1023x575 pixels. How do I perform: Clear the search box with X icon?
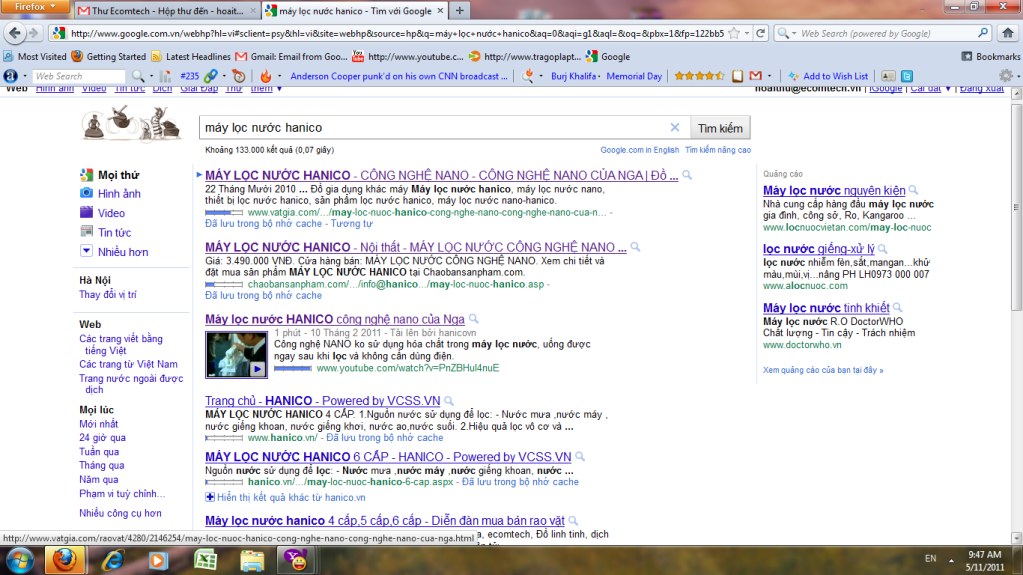click(675, 127)
